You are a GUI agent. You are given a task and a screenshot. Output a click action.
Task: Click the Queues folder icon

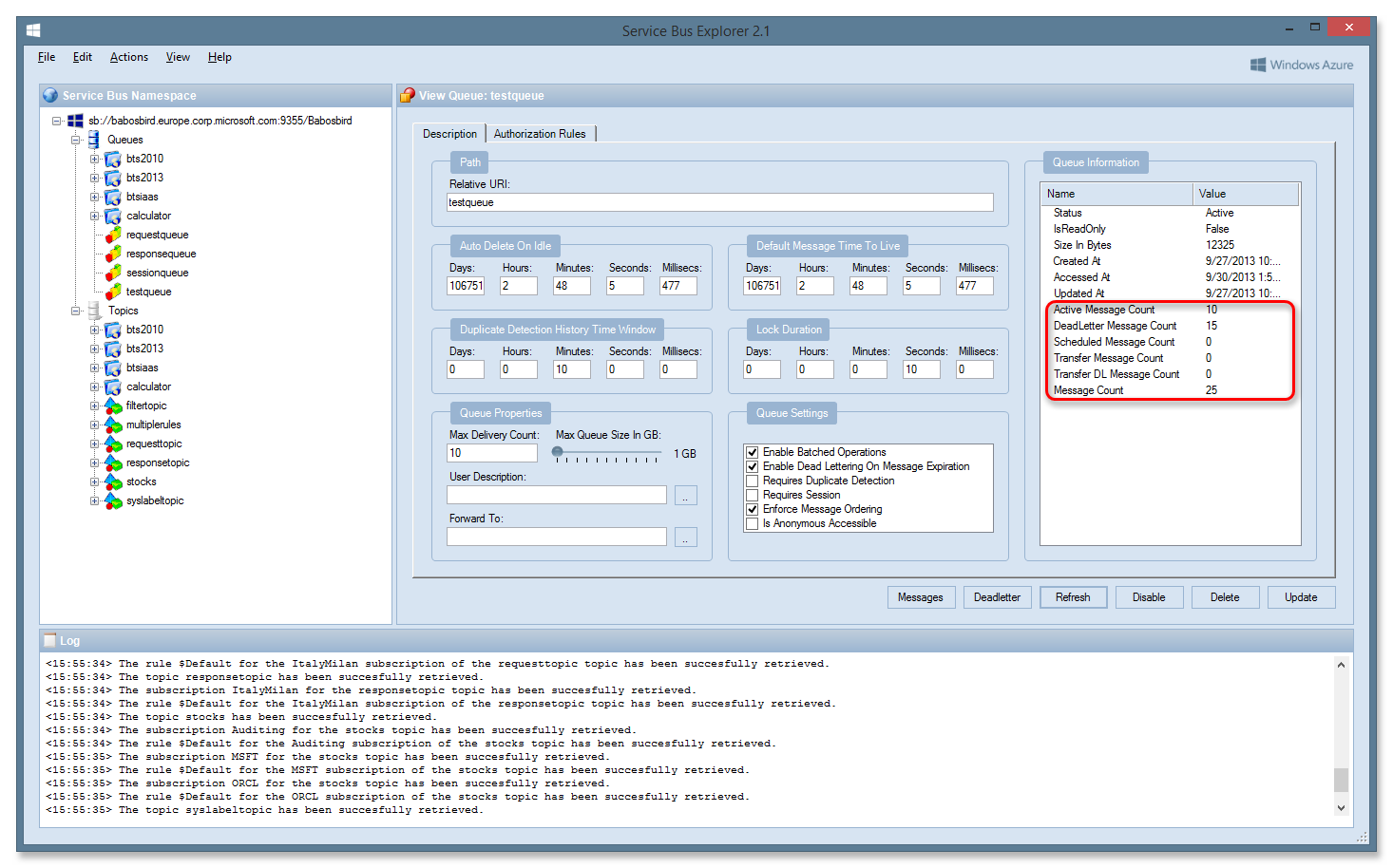94,140
